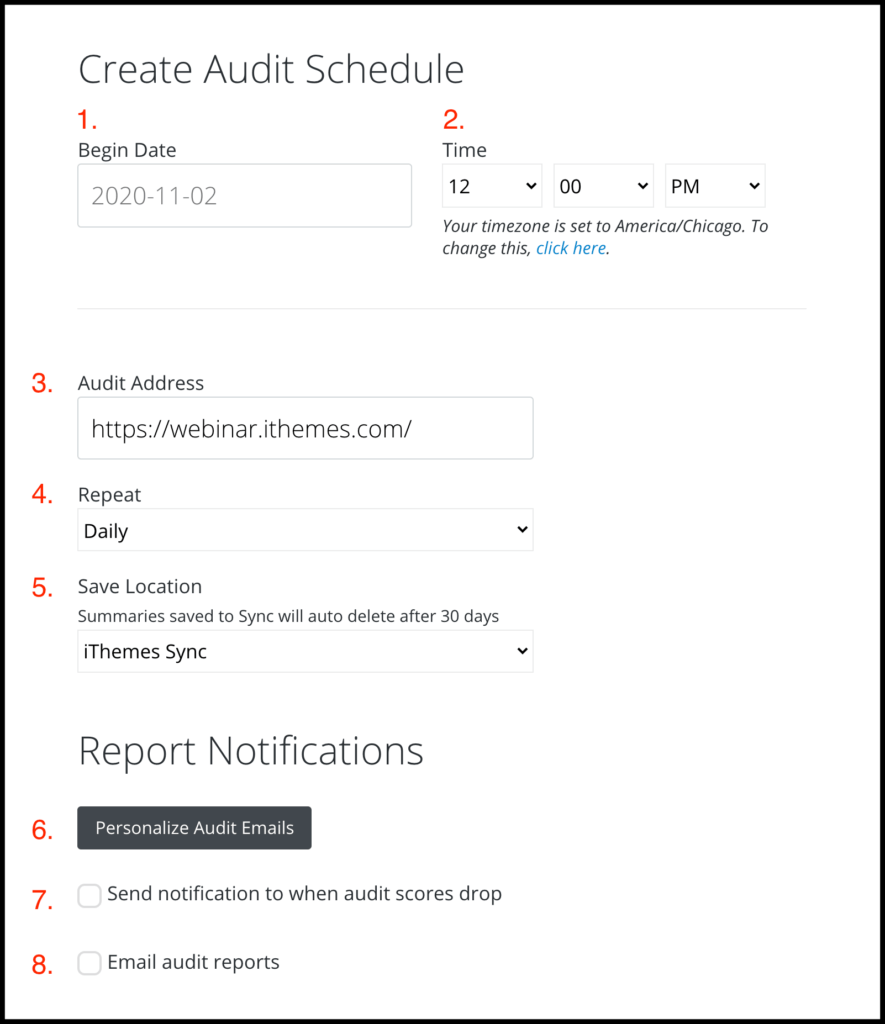Open the hour dropdown showing 12

pyautogui.click(x=492, y=186)
